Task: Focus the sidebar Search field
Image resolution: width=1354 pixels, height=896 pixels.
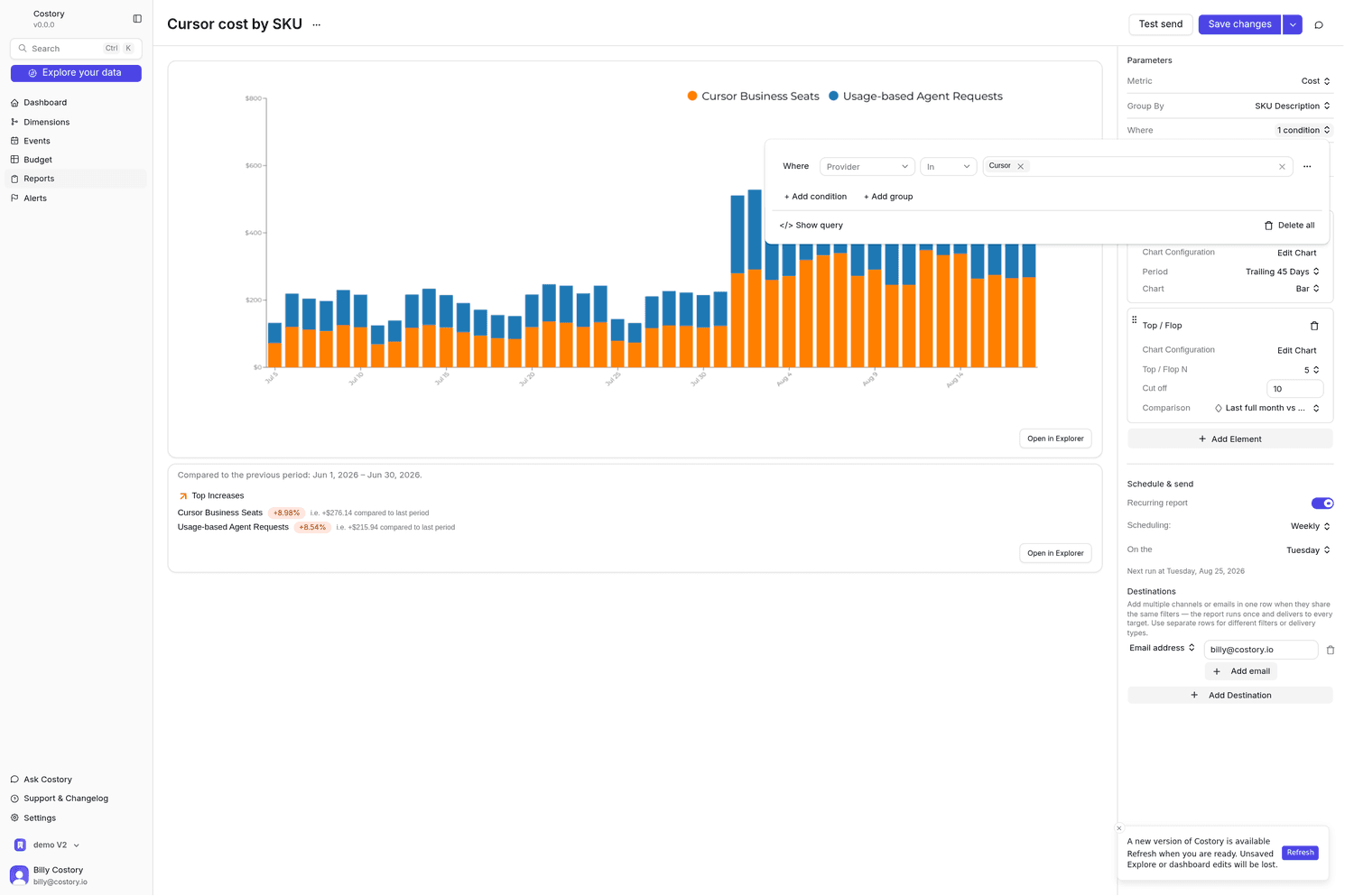Action: [76, 49]
